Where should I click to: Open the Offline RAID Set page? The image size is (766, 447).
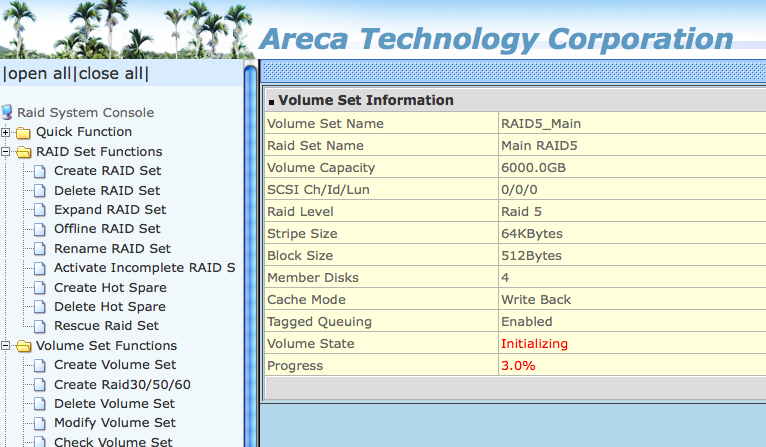[x=107, y=229]
